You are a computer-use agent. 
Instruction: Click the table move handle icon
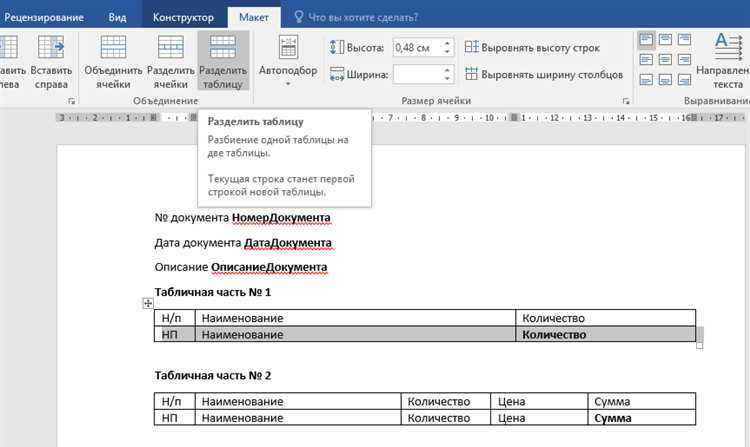[148, 303]
